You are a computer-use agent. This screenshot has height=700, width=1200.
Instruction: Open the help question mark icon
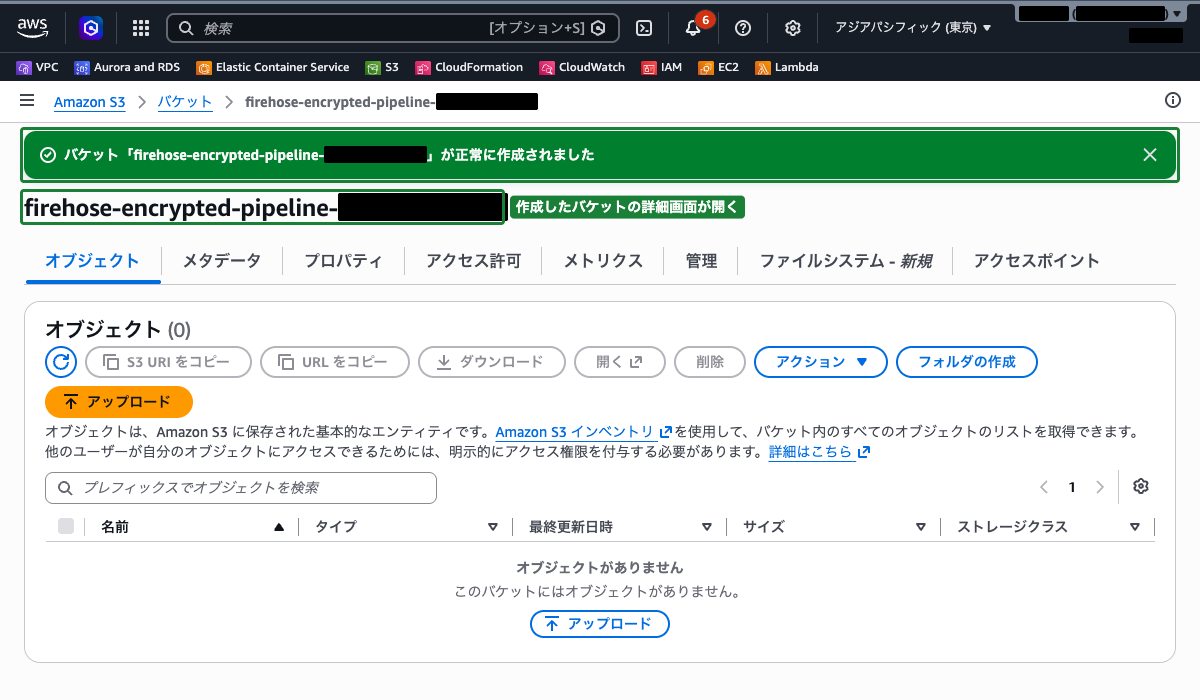(x=743, y=28)
